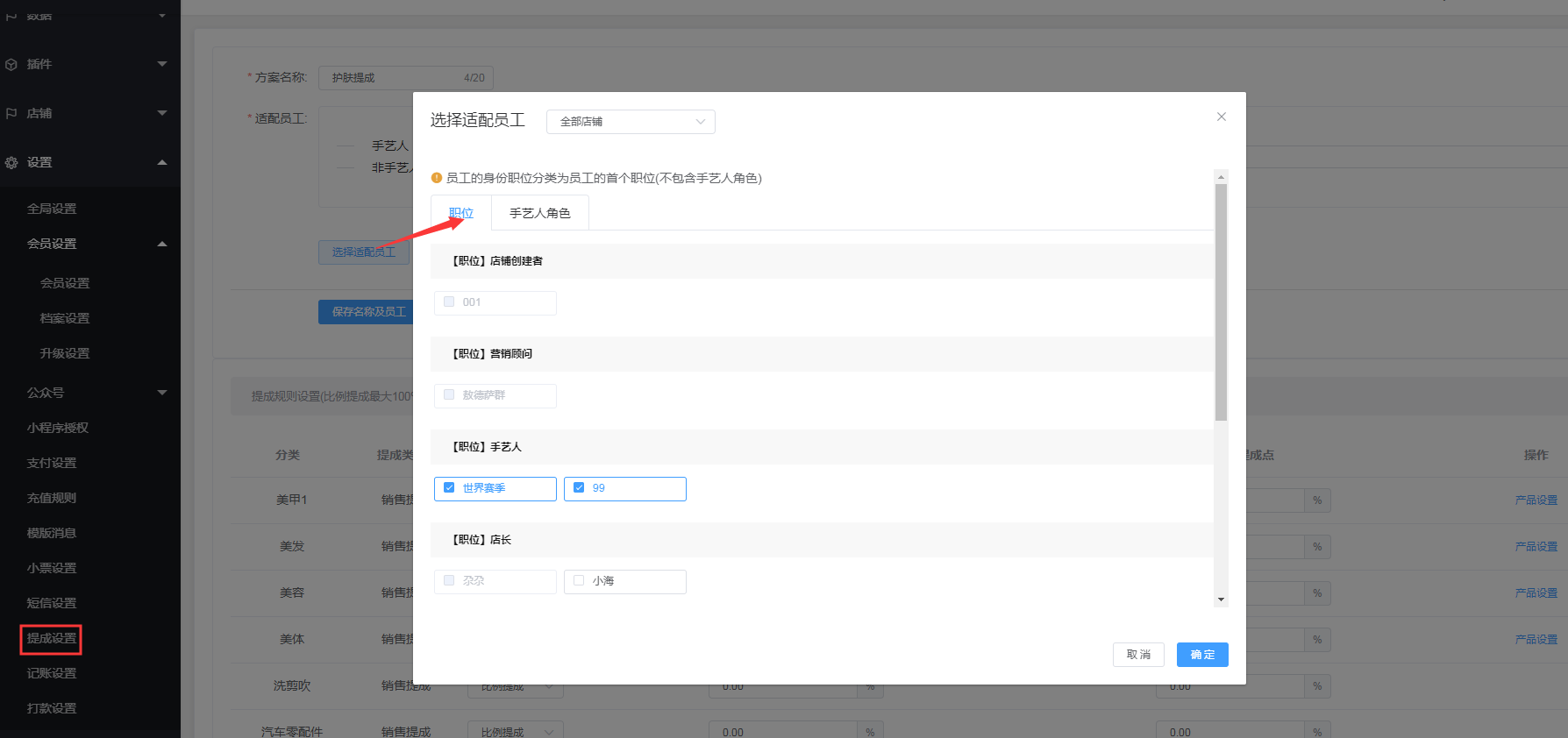The height and width of the screenshot is (738, 1568).
Task: Click the 选择适配员工 button behind dialog
Action: (365, 252)
